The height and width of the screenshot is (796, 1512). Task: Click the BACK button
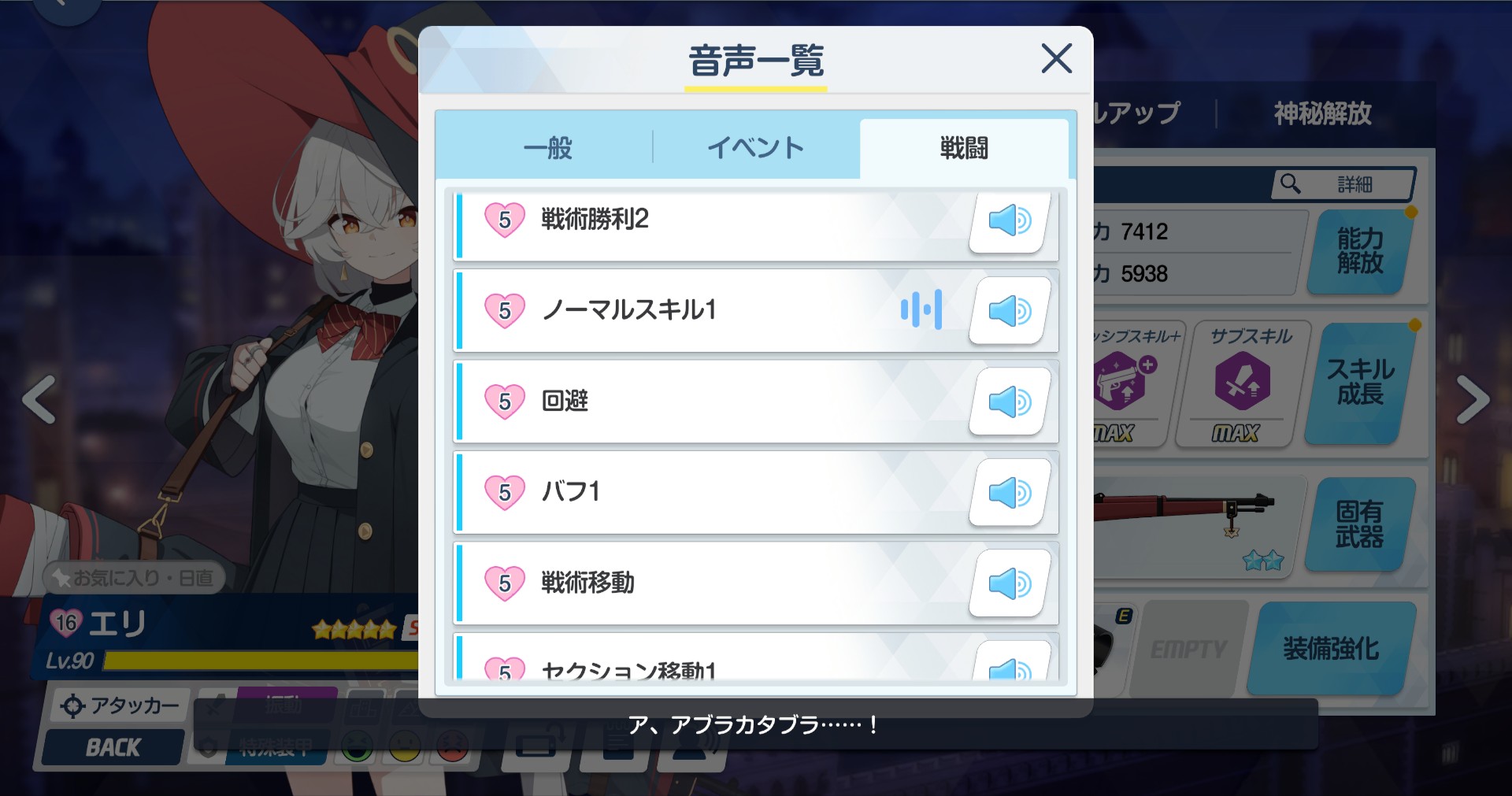tap(113, 747)
